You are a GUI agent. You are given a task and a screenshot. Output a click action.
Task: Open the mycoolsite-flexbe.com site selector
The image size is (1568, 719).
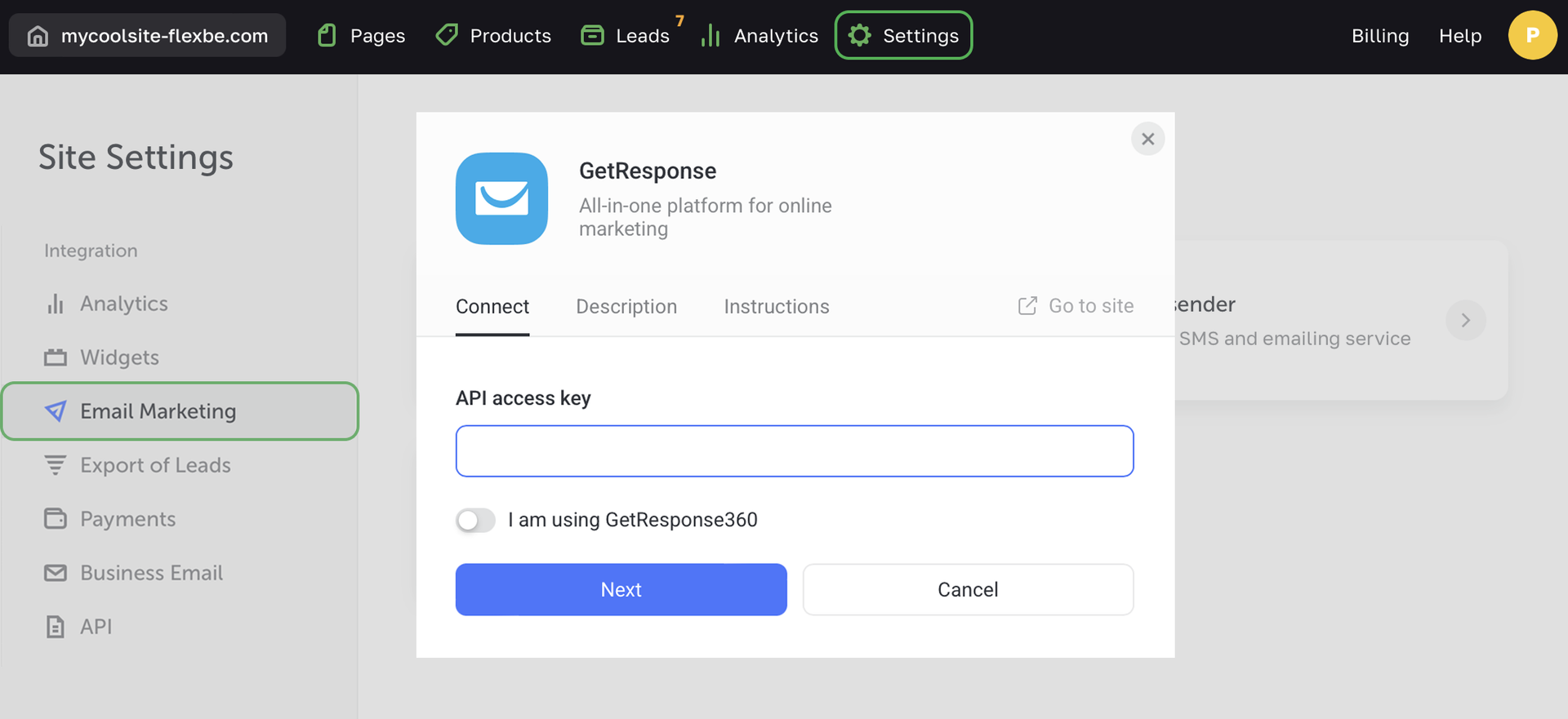click(x=148, y=36)
